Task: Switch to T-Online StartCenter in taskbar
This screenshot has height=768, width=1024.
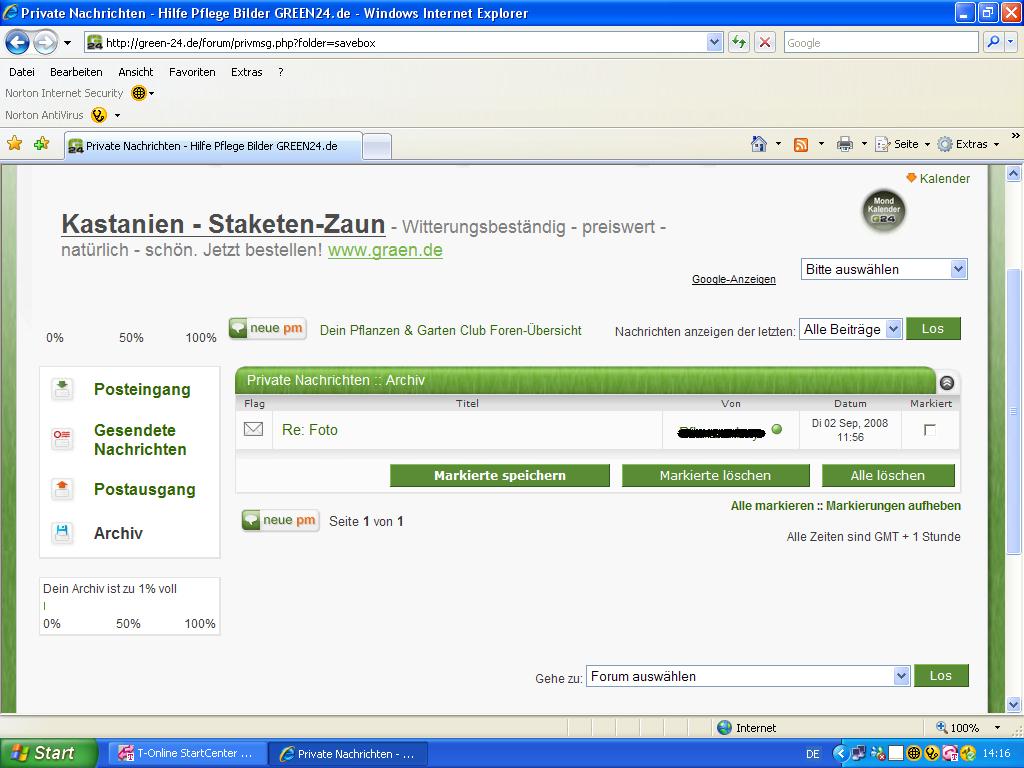Action: click(186, 753)
